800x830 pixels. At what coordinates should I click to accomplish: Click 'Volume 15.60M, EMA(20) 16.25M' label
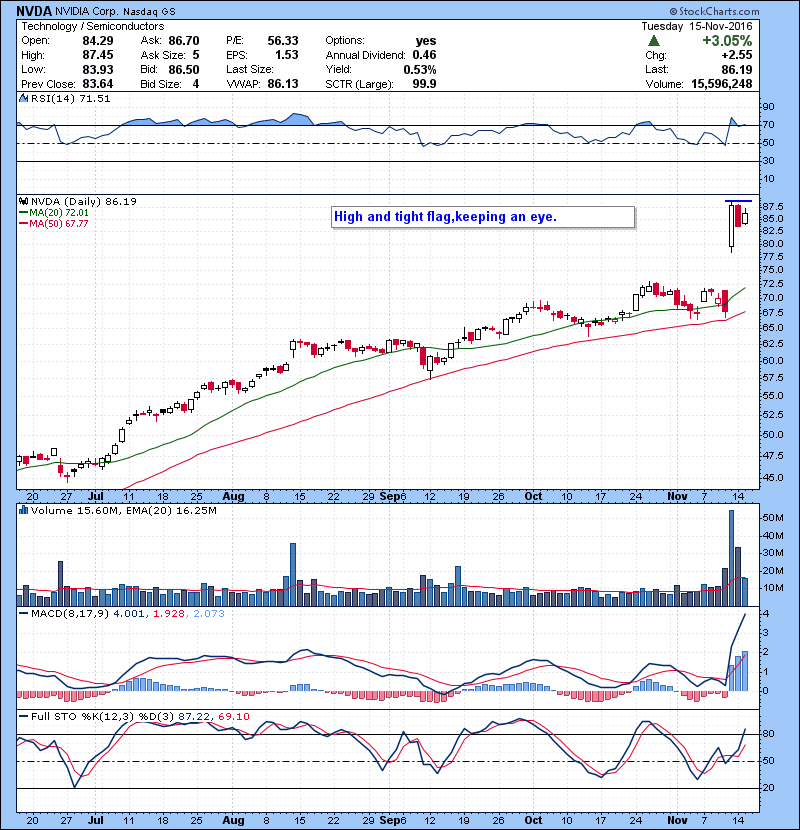[x=123, y=511]
